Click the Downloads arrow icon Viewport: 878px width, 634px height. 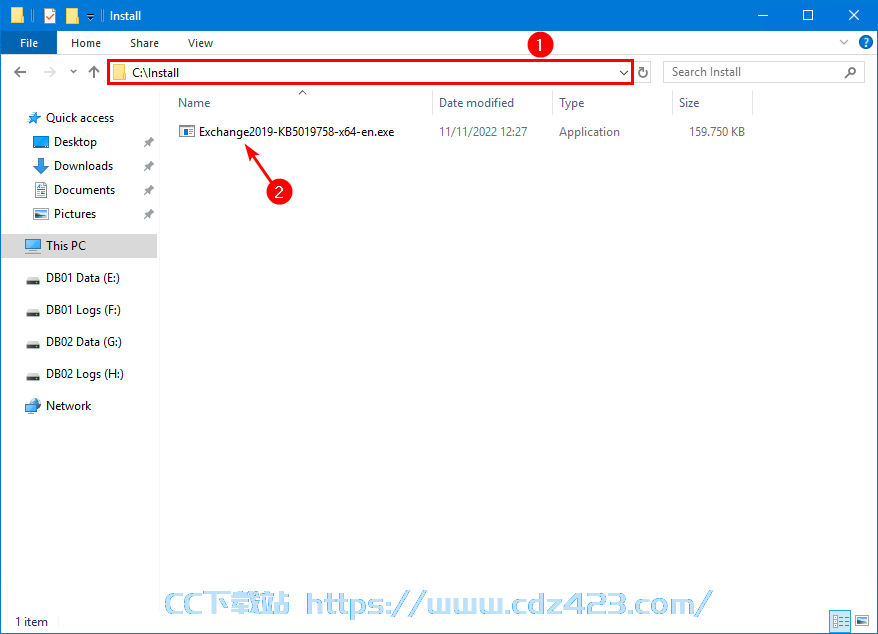[x=40, y=166]
